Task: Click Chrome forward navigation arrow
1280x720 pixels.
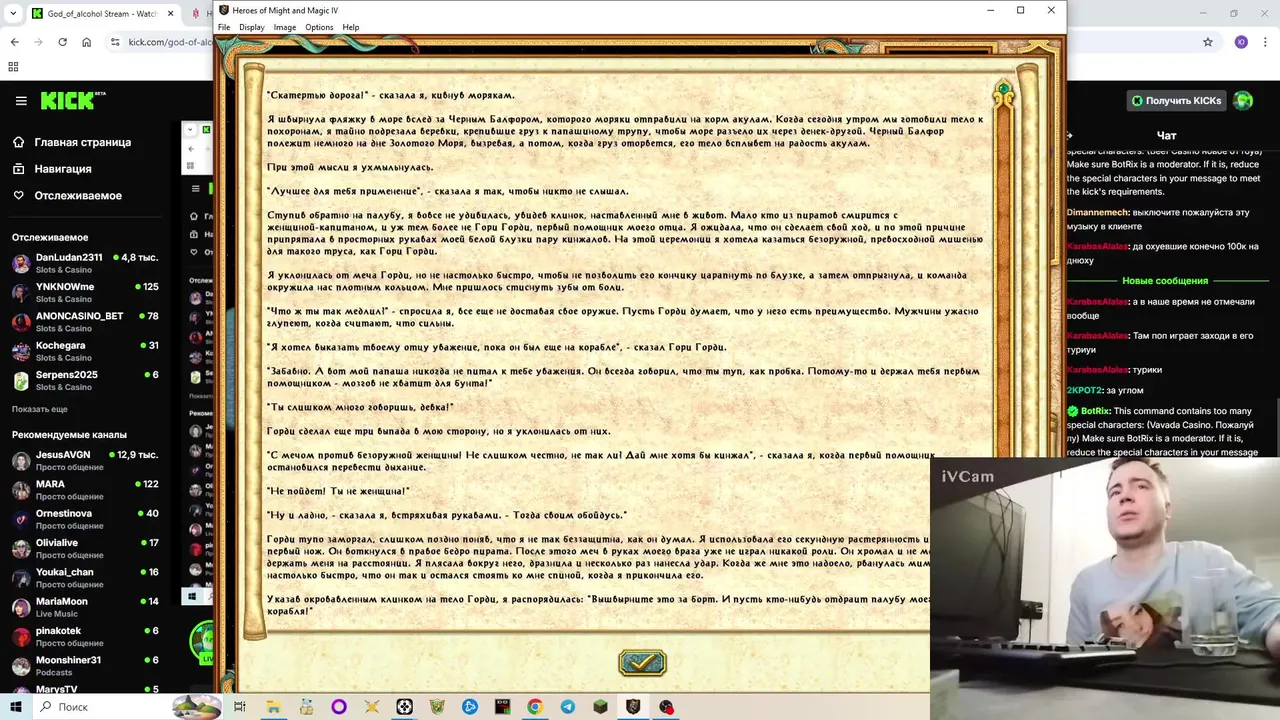Action: pos(38,42)
